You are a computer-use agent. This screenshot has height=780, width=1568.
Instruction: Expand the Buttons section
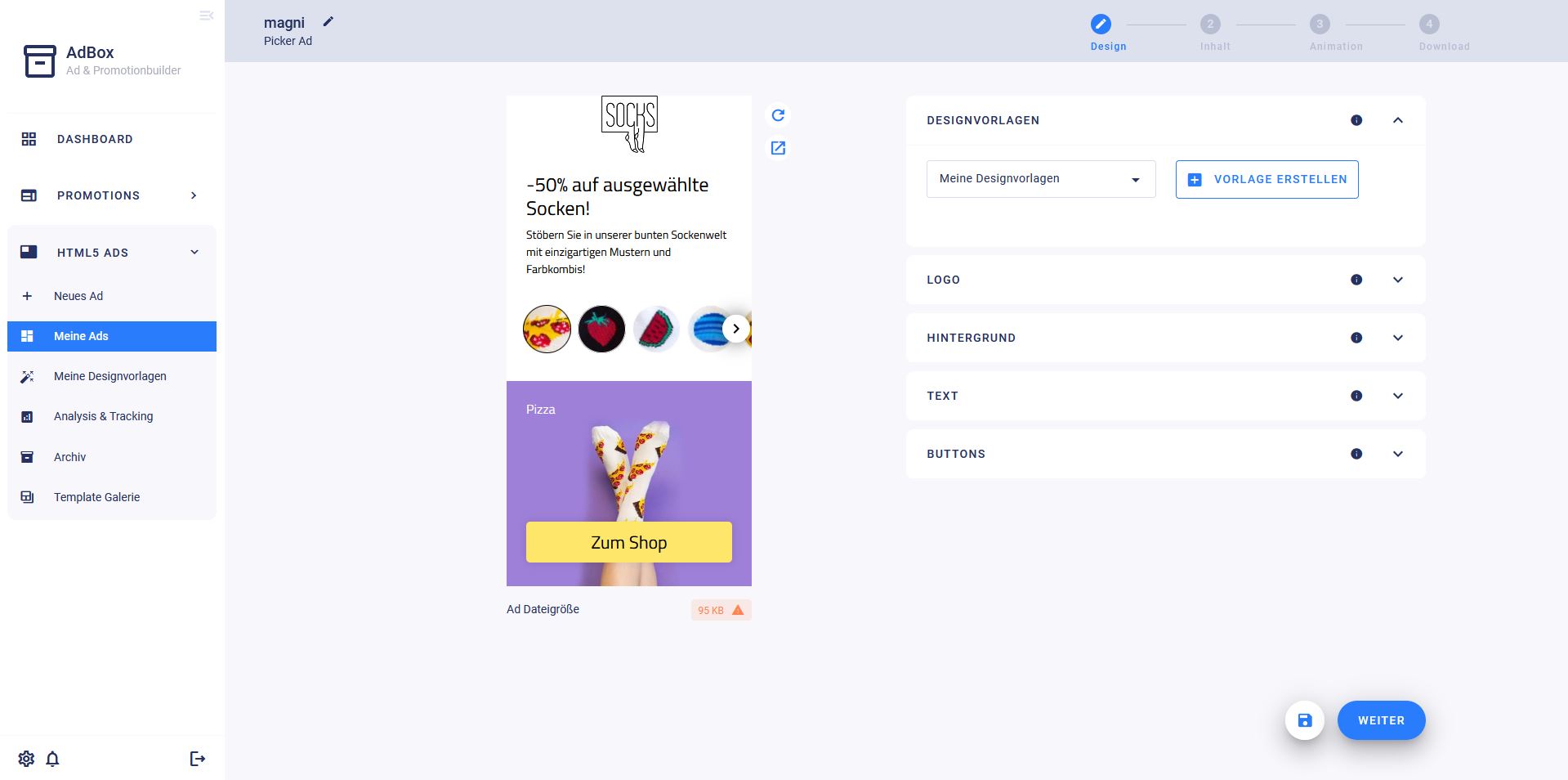[1398, 454]
